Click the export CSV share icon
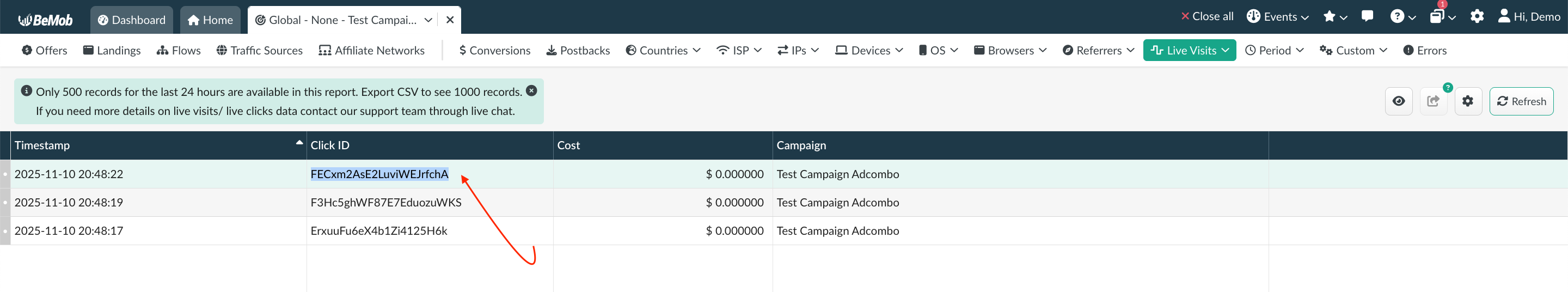 (1433, 101)
